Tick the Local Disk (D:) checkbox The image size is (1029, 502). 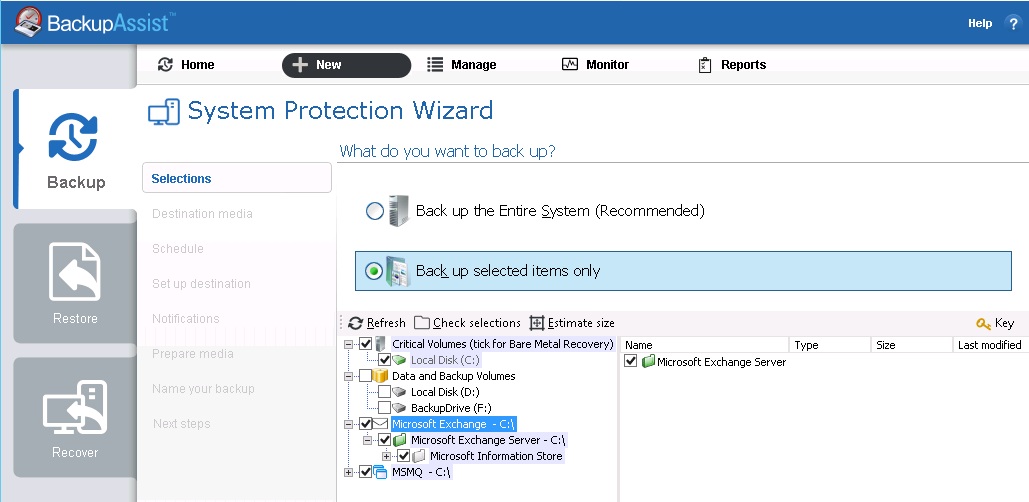click(385, 392)
